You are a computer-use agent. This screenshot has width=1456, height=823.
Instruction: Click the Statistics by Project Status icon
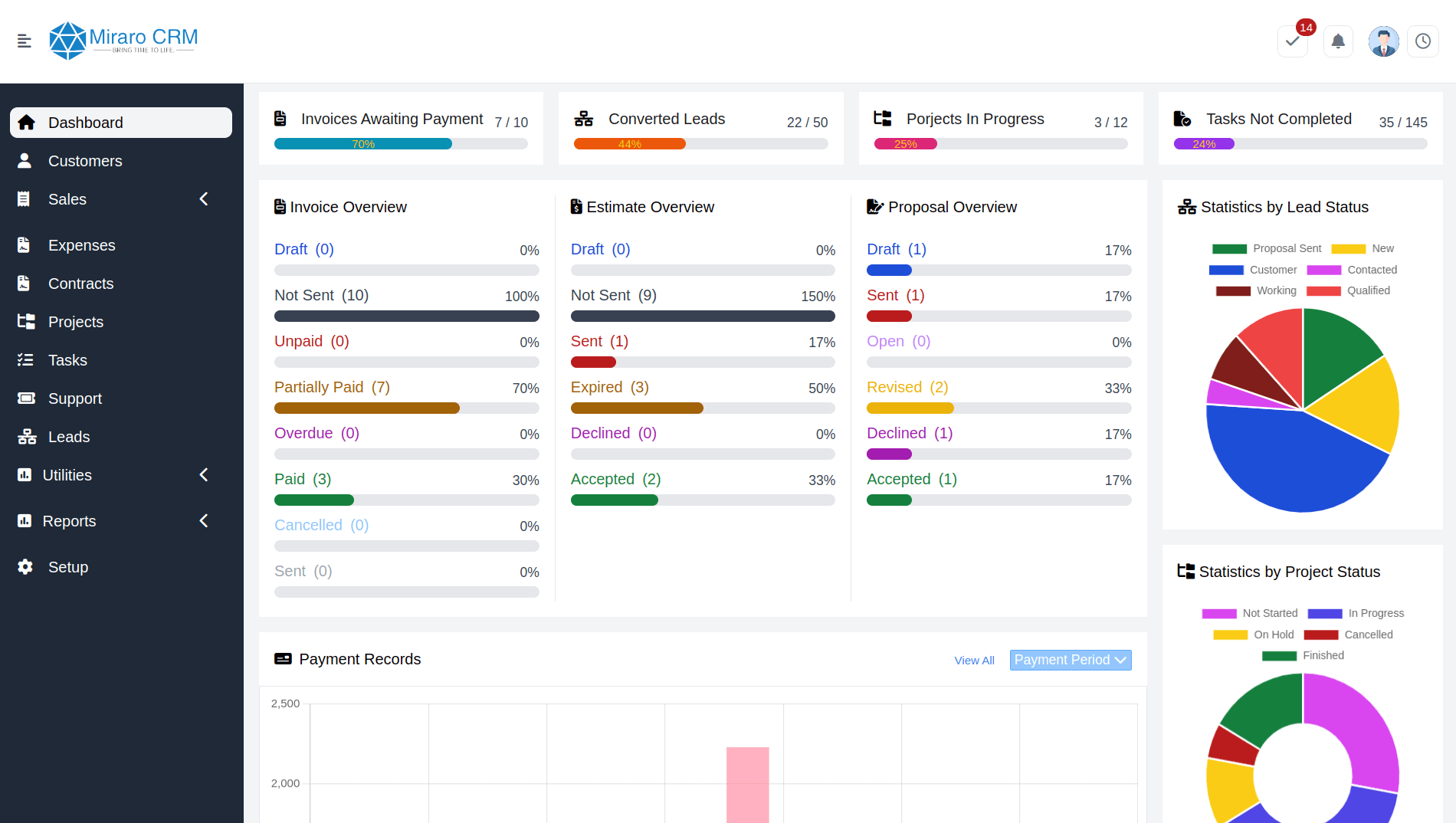click(x=1186, y=572)
